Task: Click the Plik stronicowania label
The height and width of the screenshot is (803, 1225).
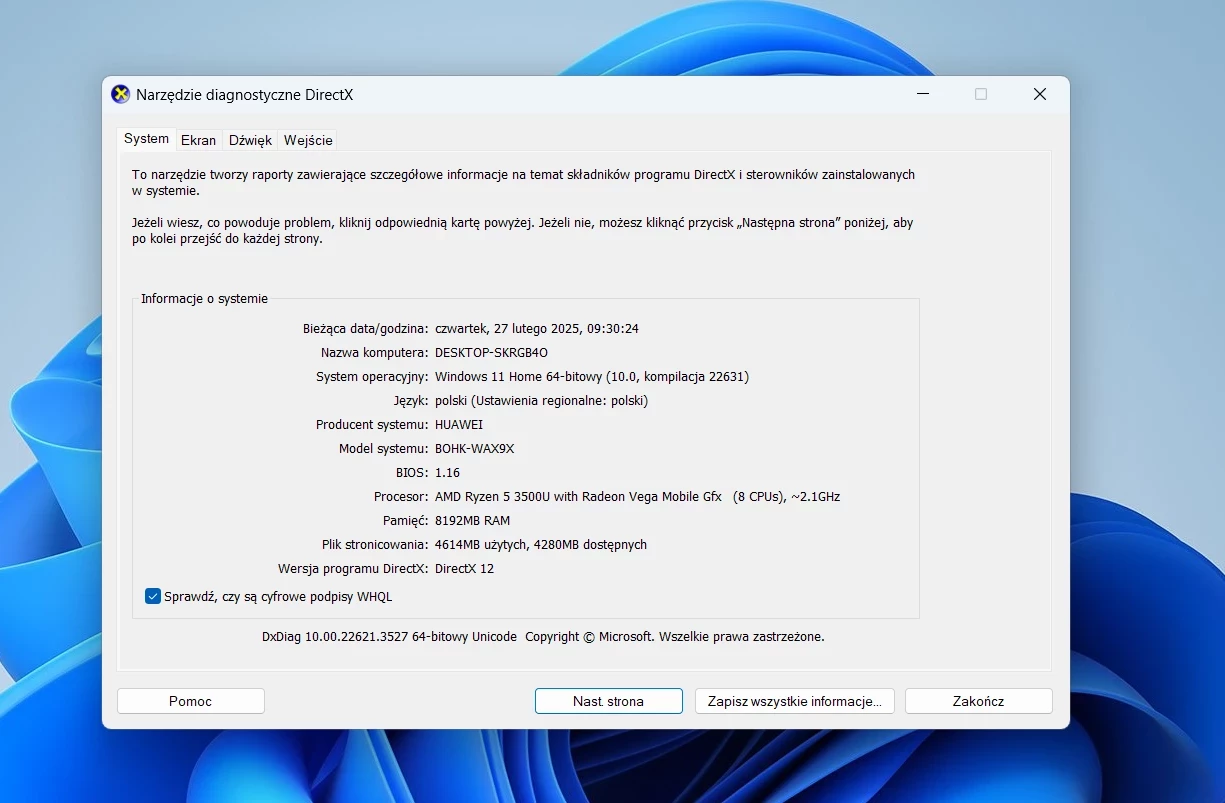Action: 375,544
